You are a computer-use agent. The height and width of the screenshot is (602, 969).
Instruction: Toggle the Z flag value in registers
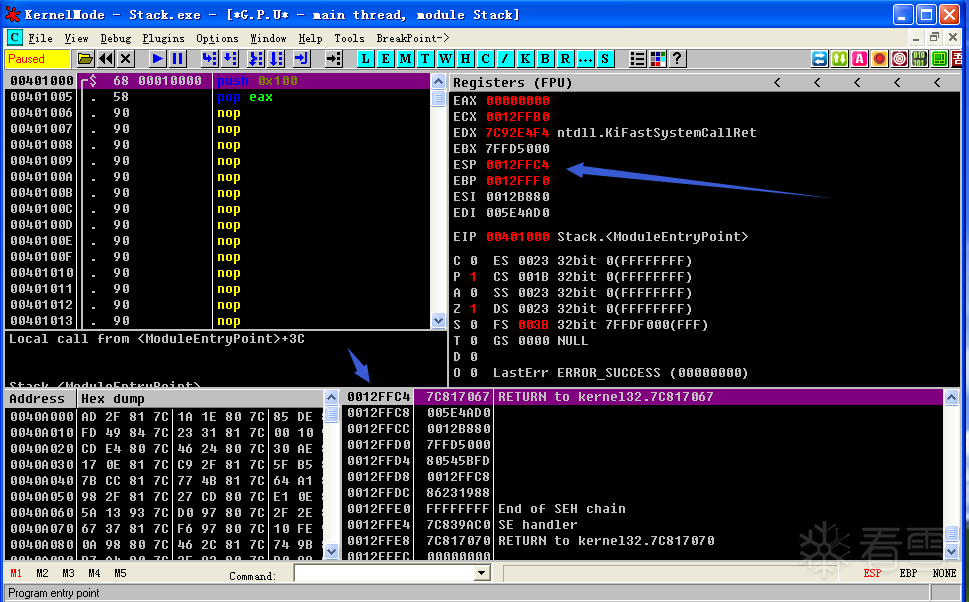pyautogui.click(x=473, y=309)
